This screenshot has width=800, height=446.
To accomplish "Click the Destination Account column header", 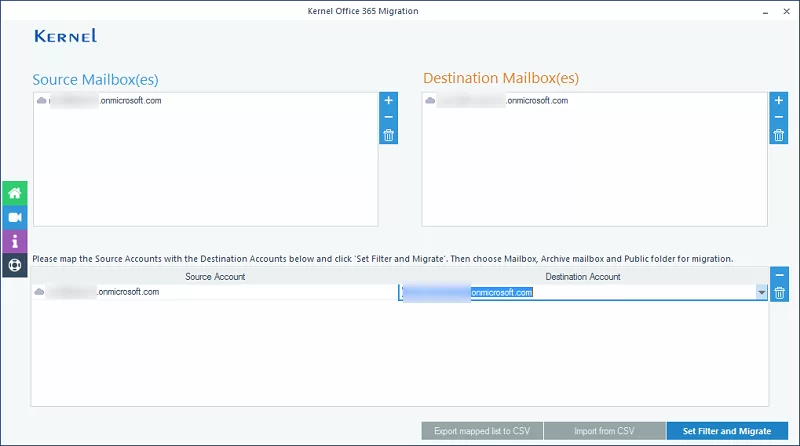I will pos(583,277).
